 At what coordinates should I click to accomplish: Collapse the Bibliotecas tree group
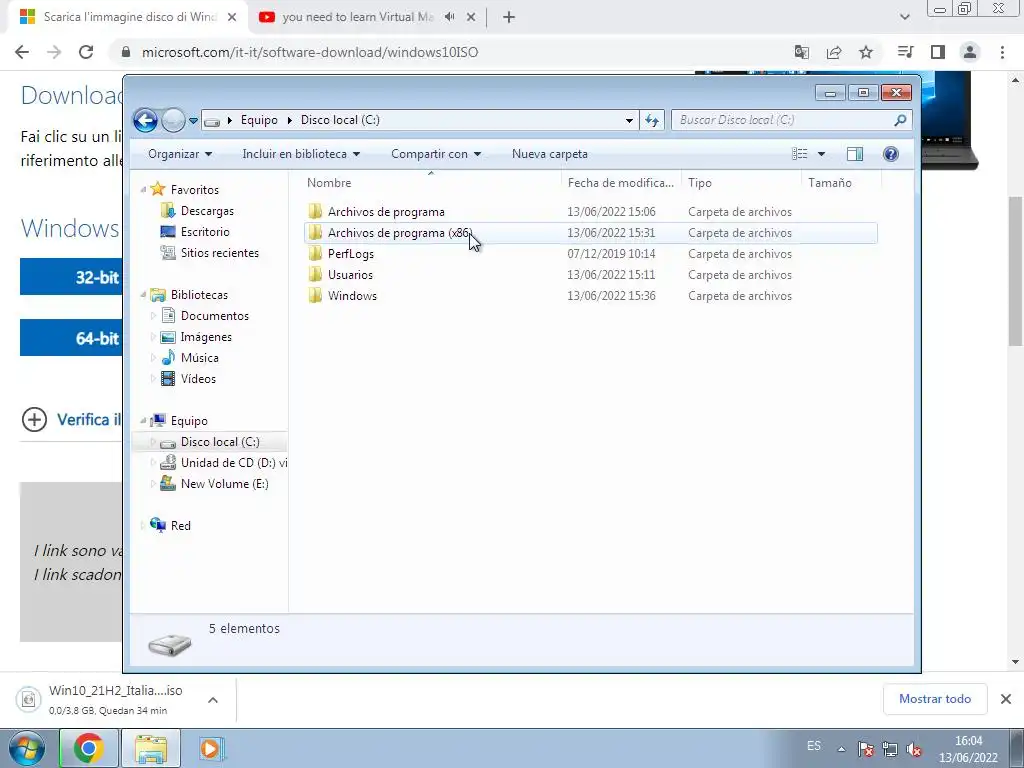coord(143,295)
